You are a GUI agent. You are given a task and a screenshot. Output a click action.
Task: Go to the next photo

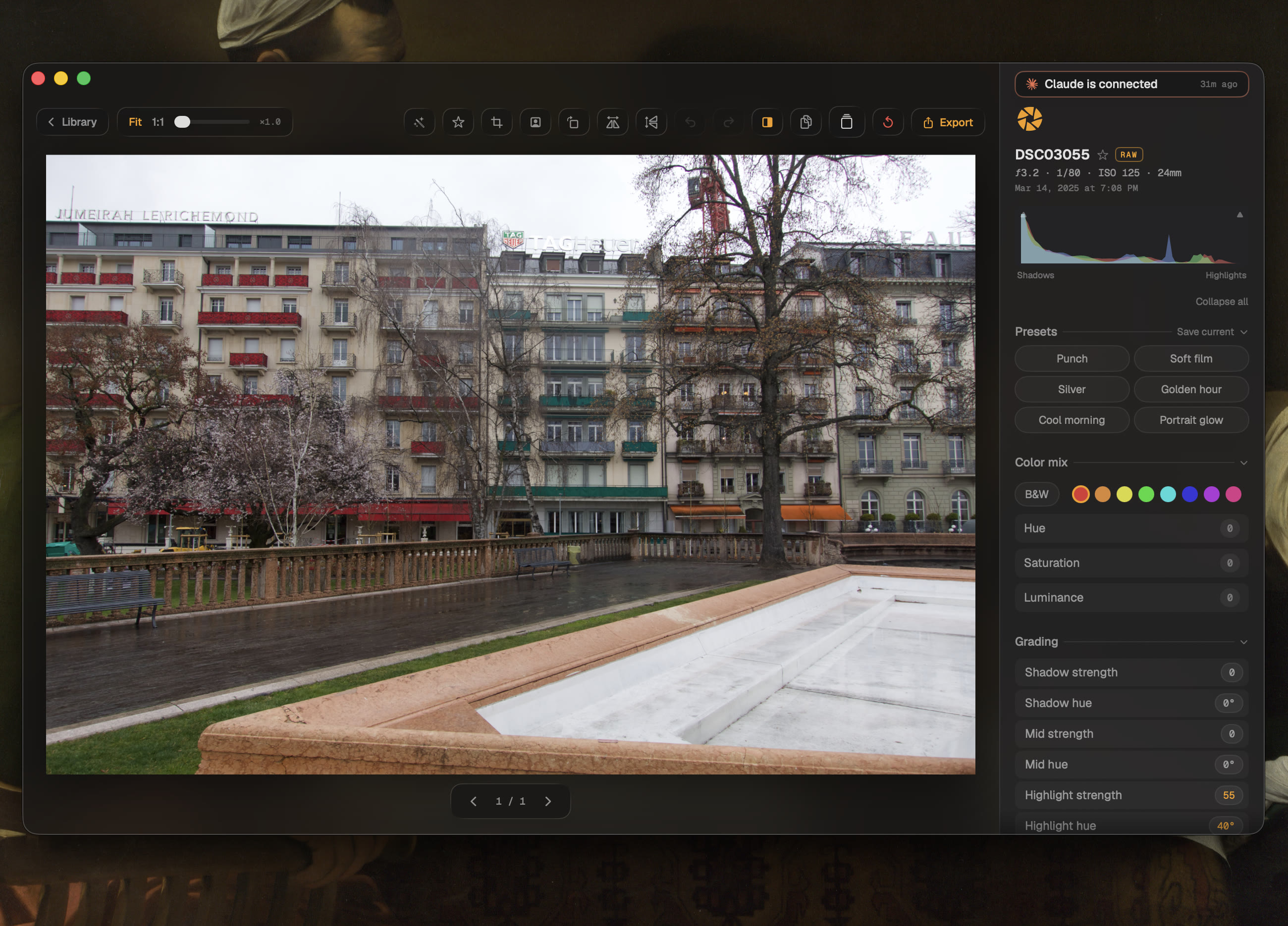548,801
